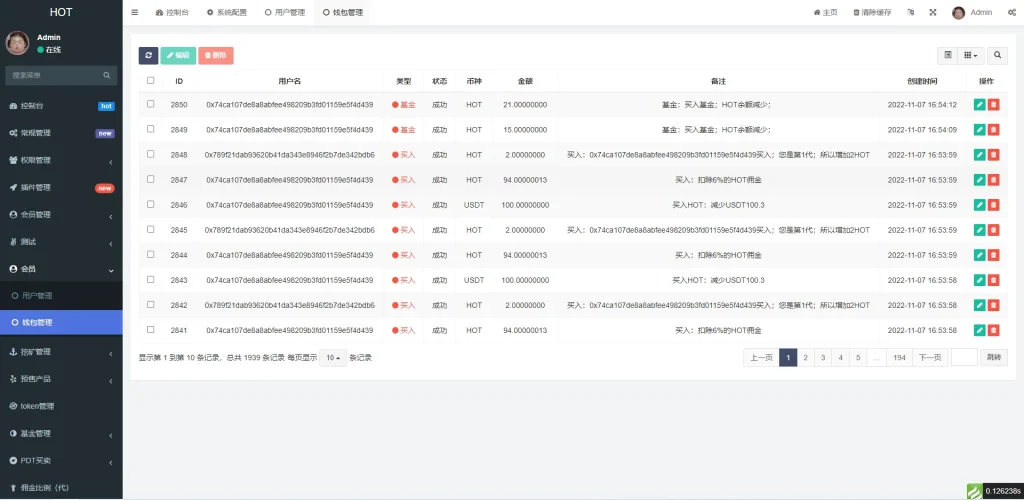
Task: Select the checkbox for row 2845
Action: [x=151, y=229]
